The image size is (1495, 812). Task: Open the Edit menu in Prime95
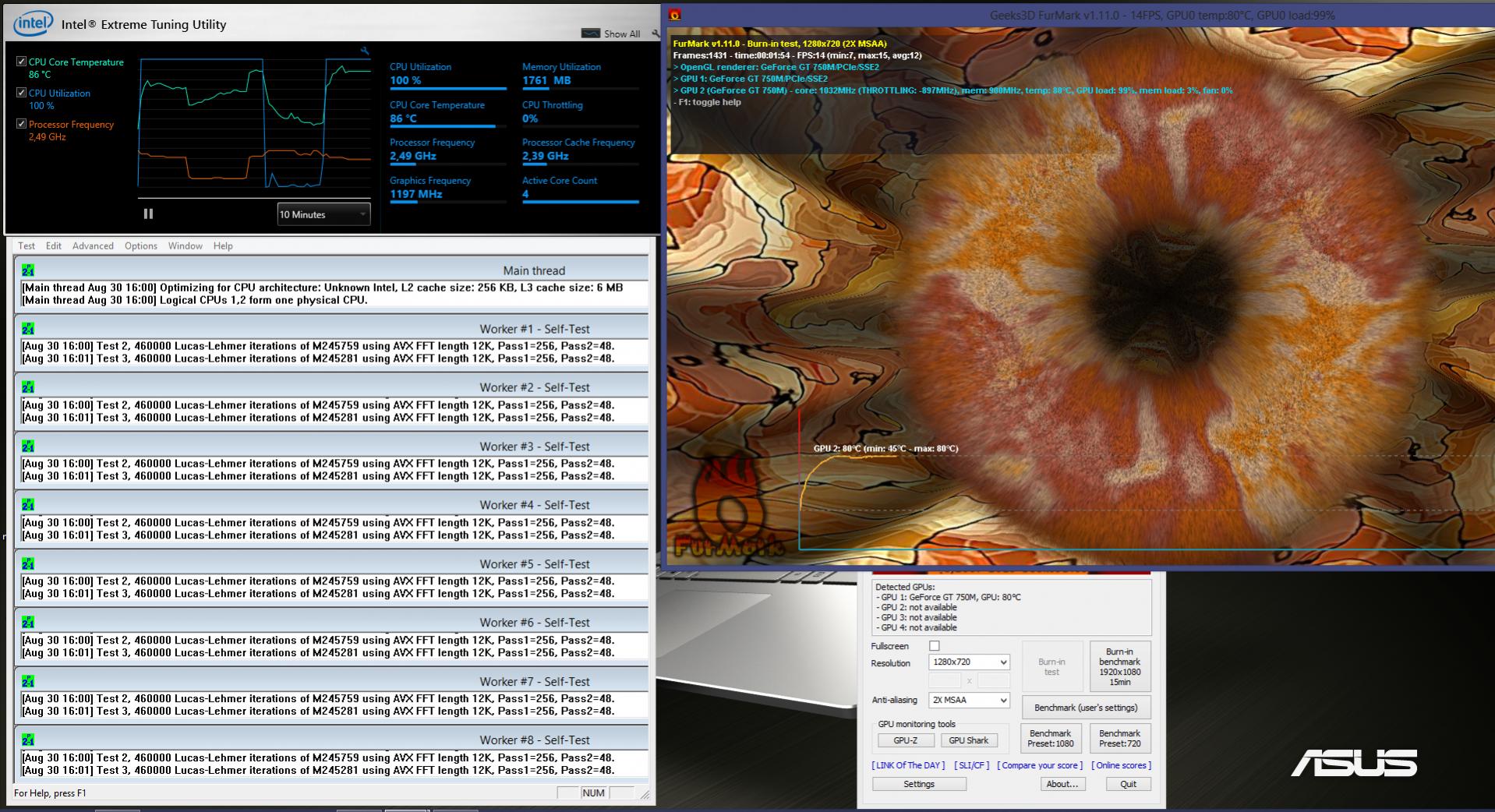click(53, 245)
